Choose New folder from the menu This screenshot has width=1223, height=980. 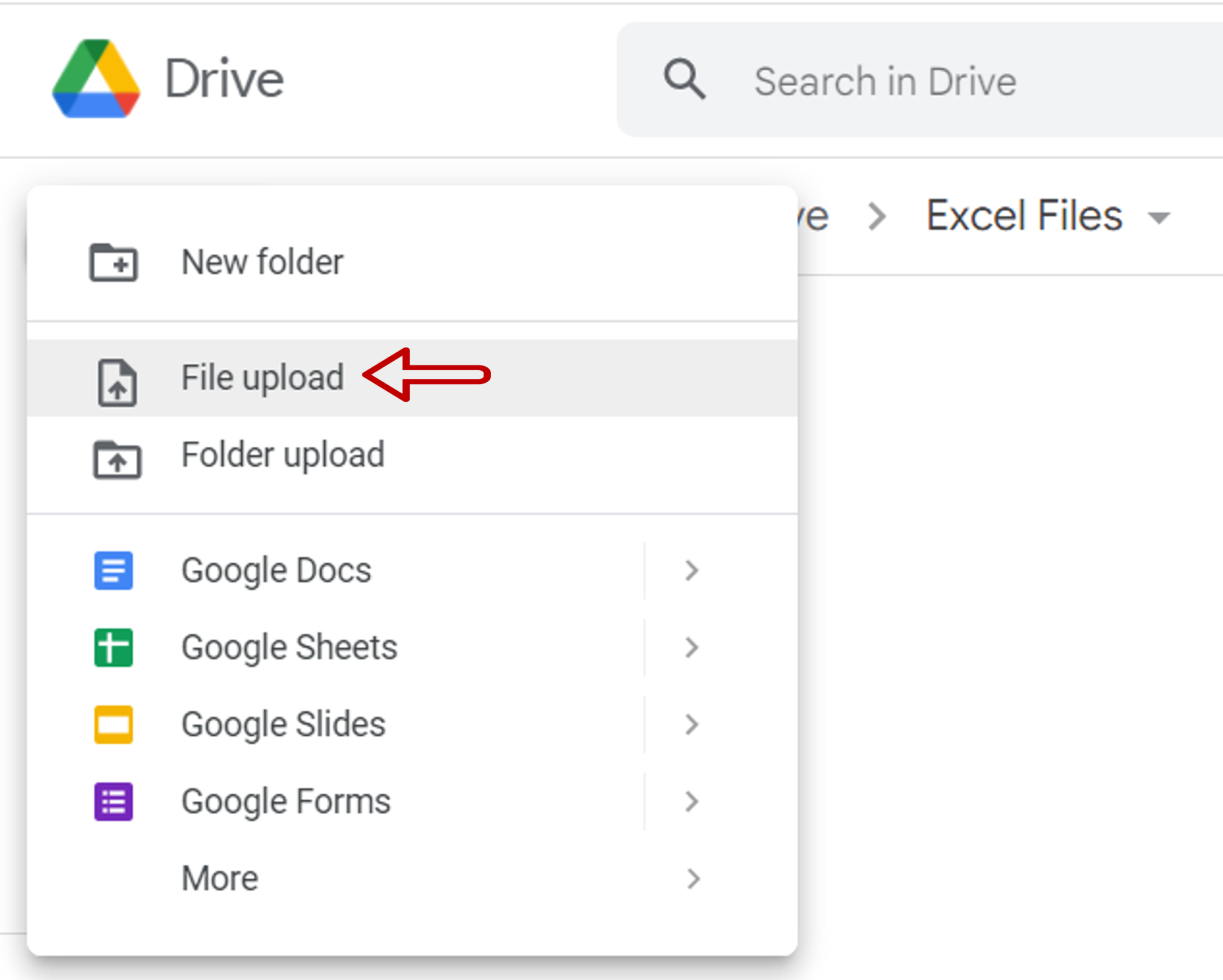pos(263,262)
